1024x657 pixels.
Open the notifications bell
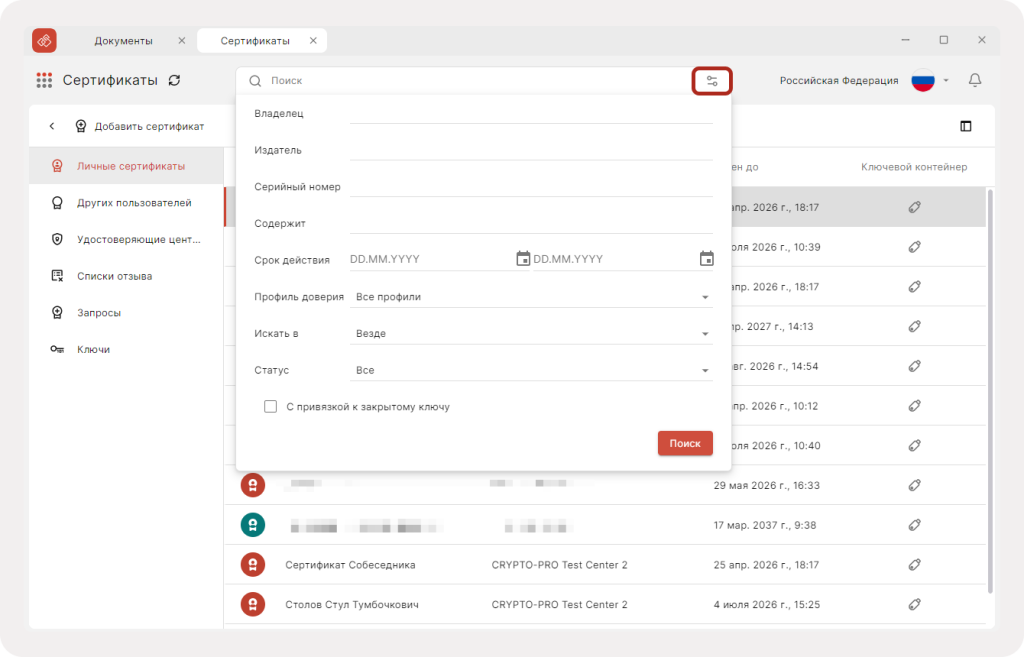point(975,80)
